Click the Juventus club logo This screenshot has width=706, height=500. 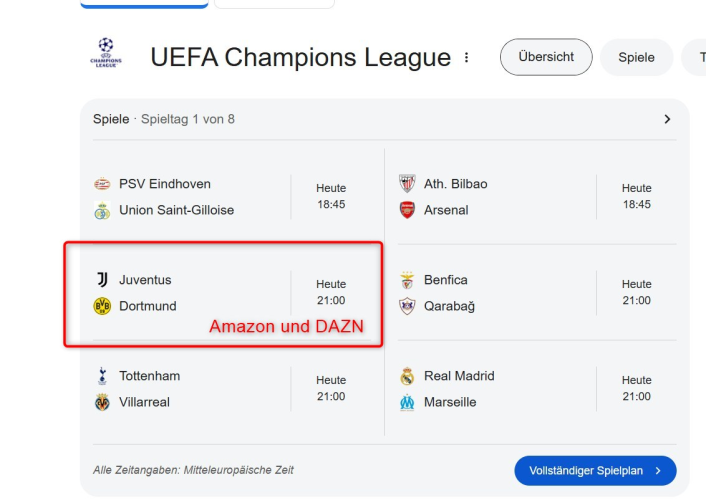pos(102,280)
